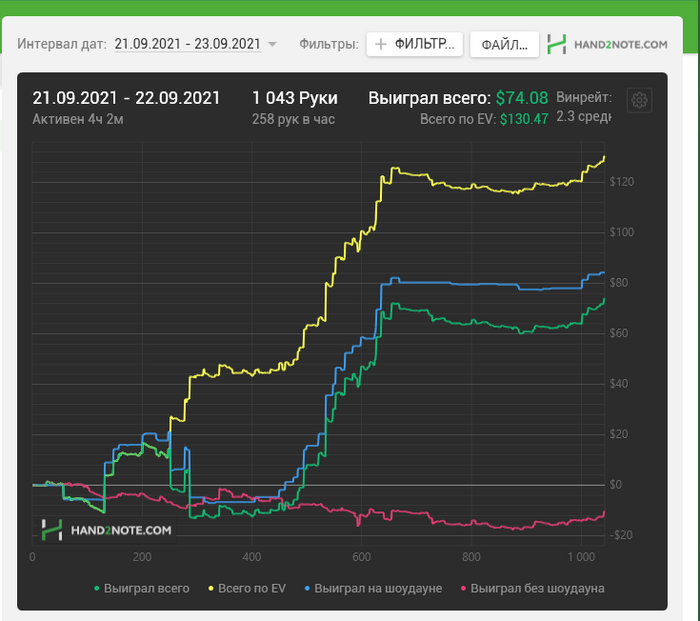This screenshot has width=700, height=621.
Task: Click the $120 y-axis label
Action: click(x=621, y=182)
